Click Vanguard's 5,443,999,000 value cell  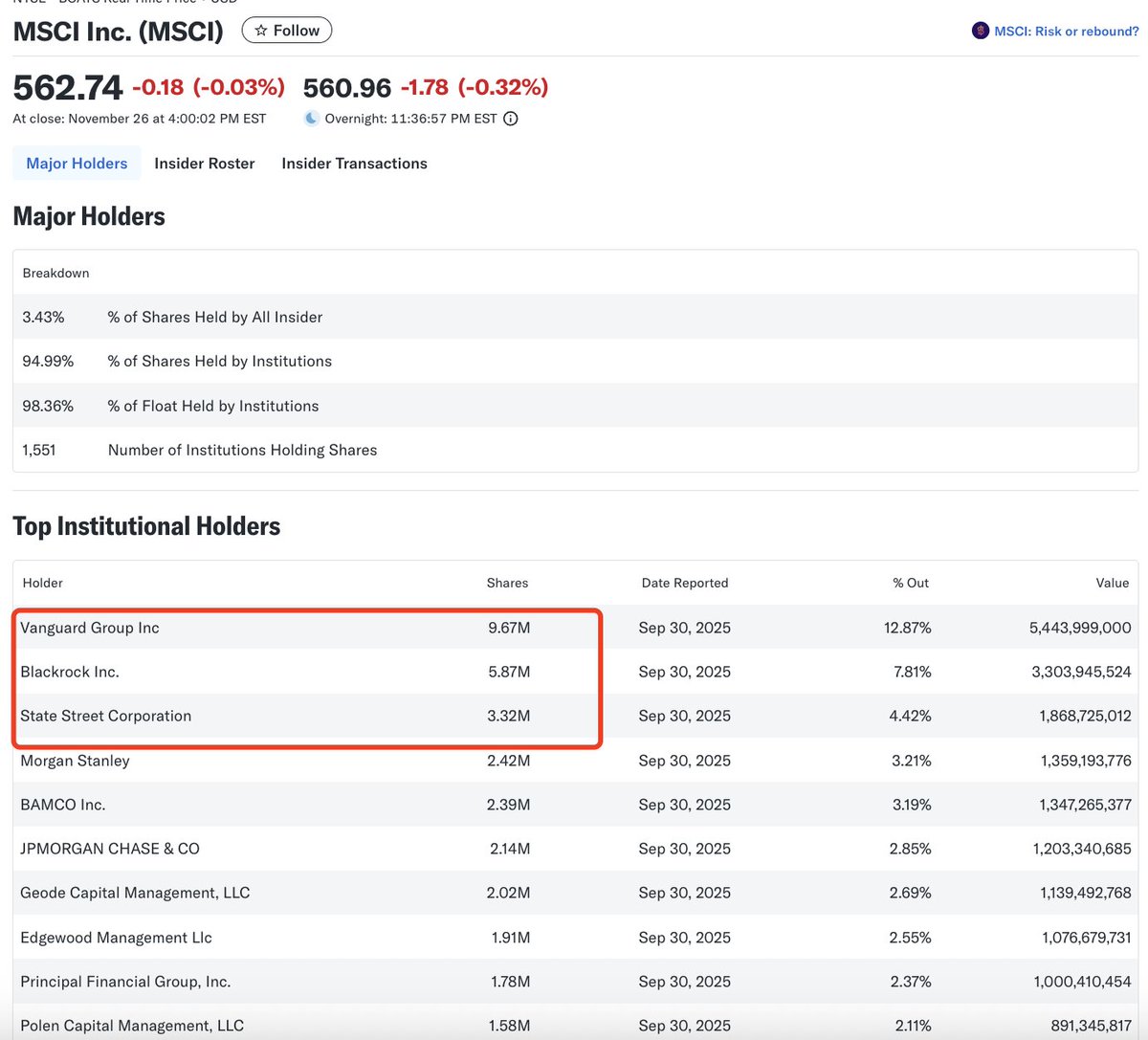click(1080, 628)
